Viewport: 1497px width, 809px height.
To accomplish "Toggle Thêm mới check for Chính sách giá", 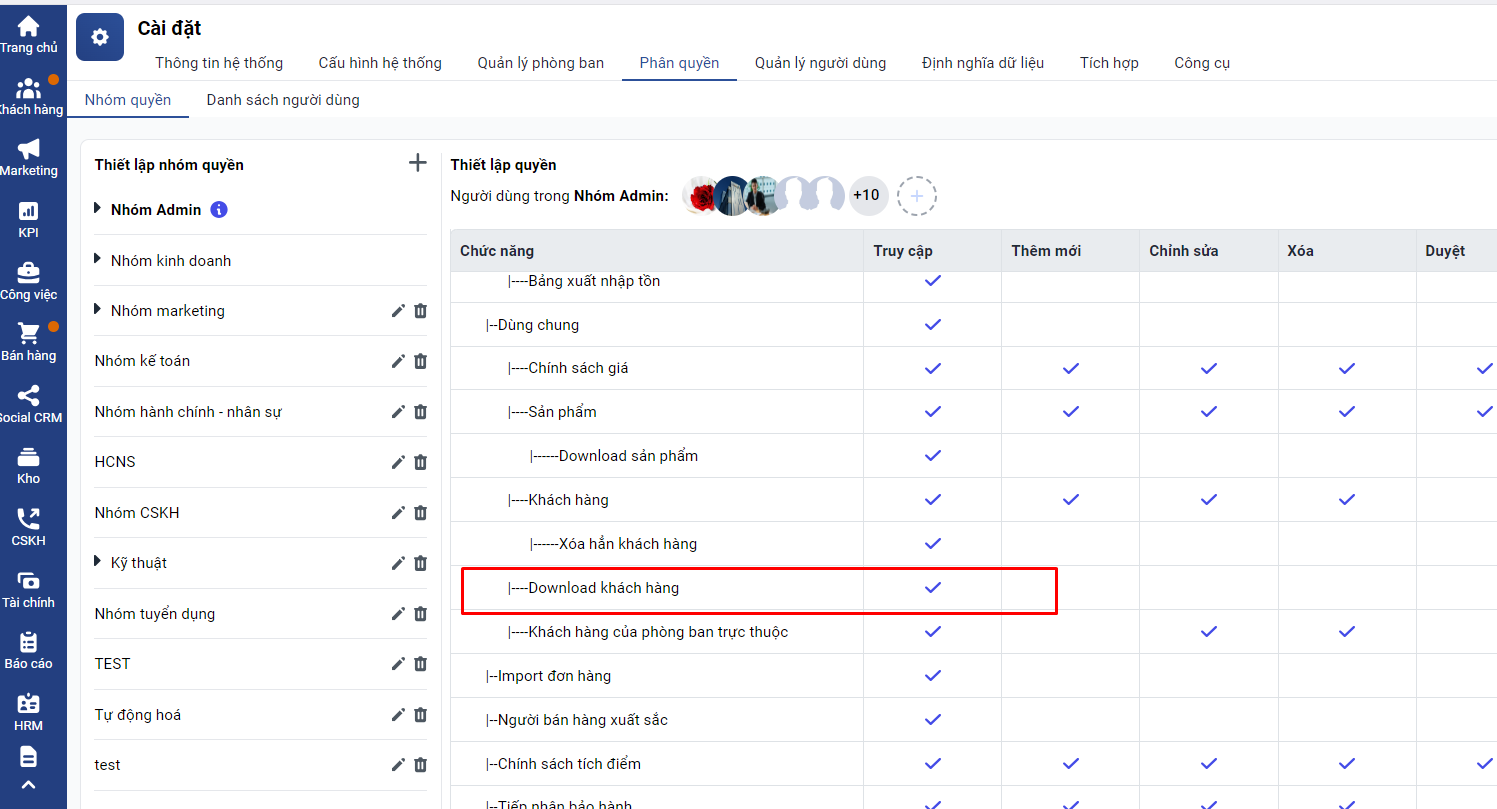I will (x=1071, y=368).
